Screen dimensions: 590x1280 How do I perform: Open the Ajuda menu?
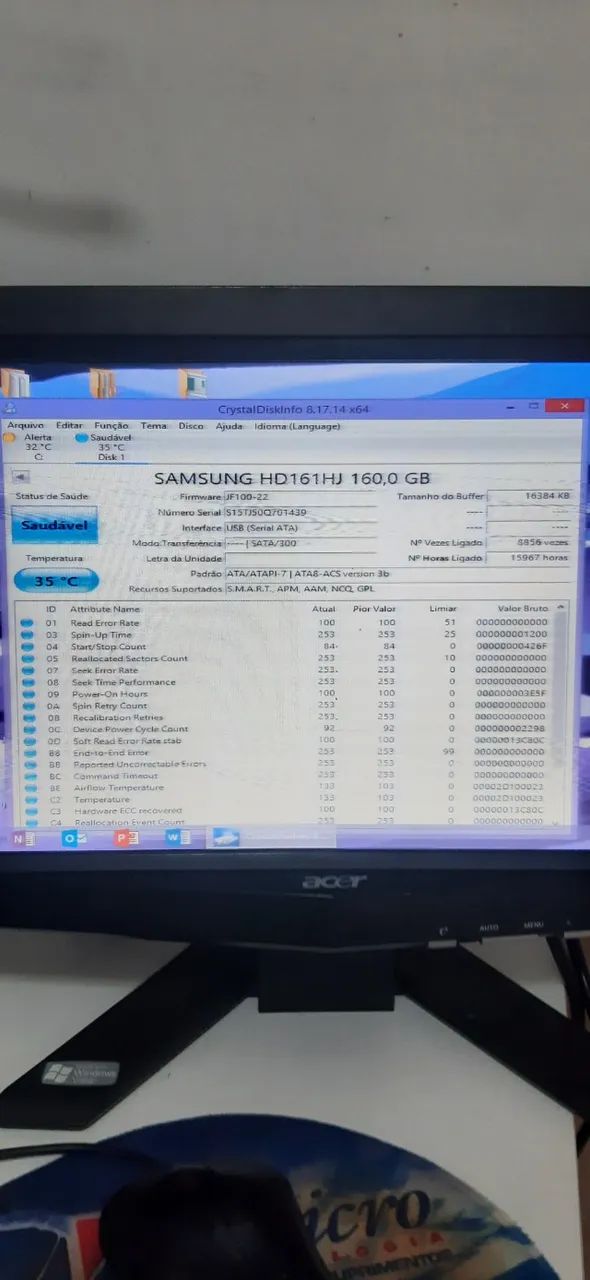click(229, 426)
